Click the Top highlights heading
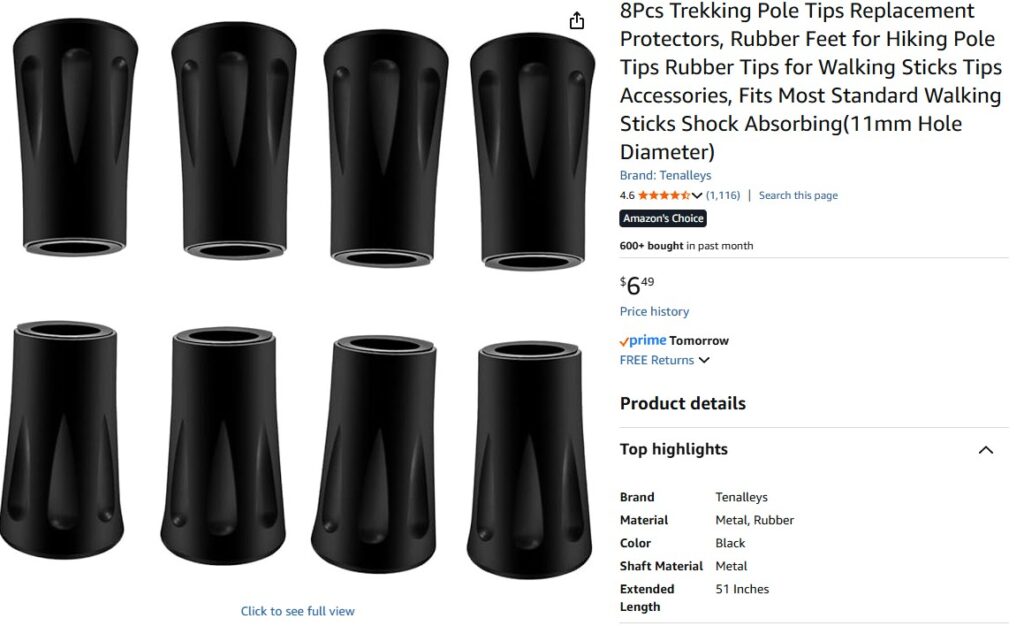 (673, 449)
